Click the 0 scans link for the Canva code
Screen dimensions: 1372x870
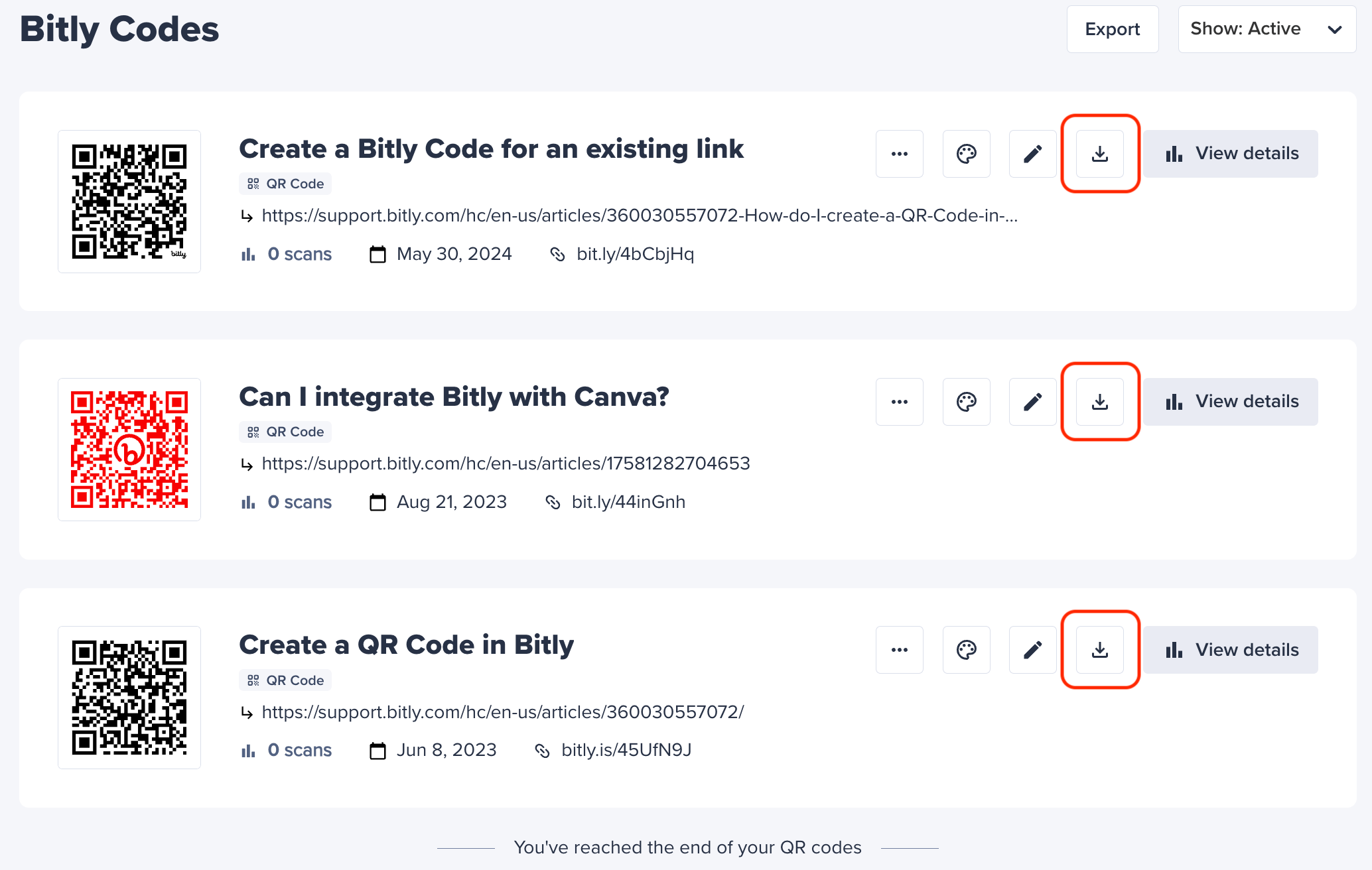click(299, 502)
